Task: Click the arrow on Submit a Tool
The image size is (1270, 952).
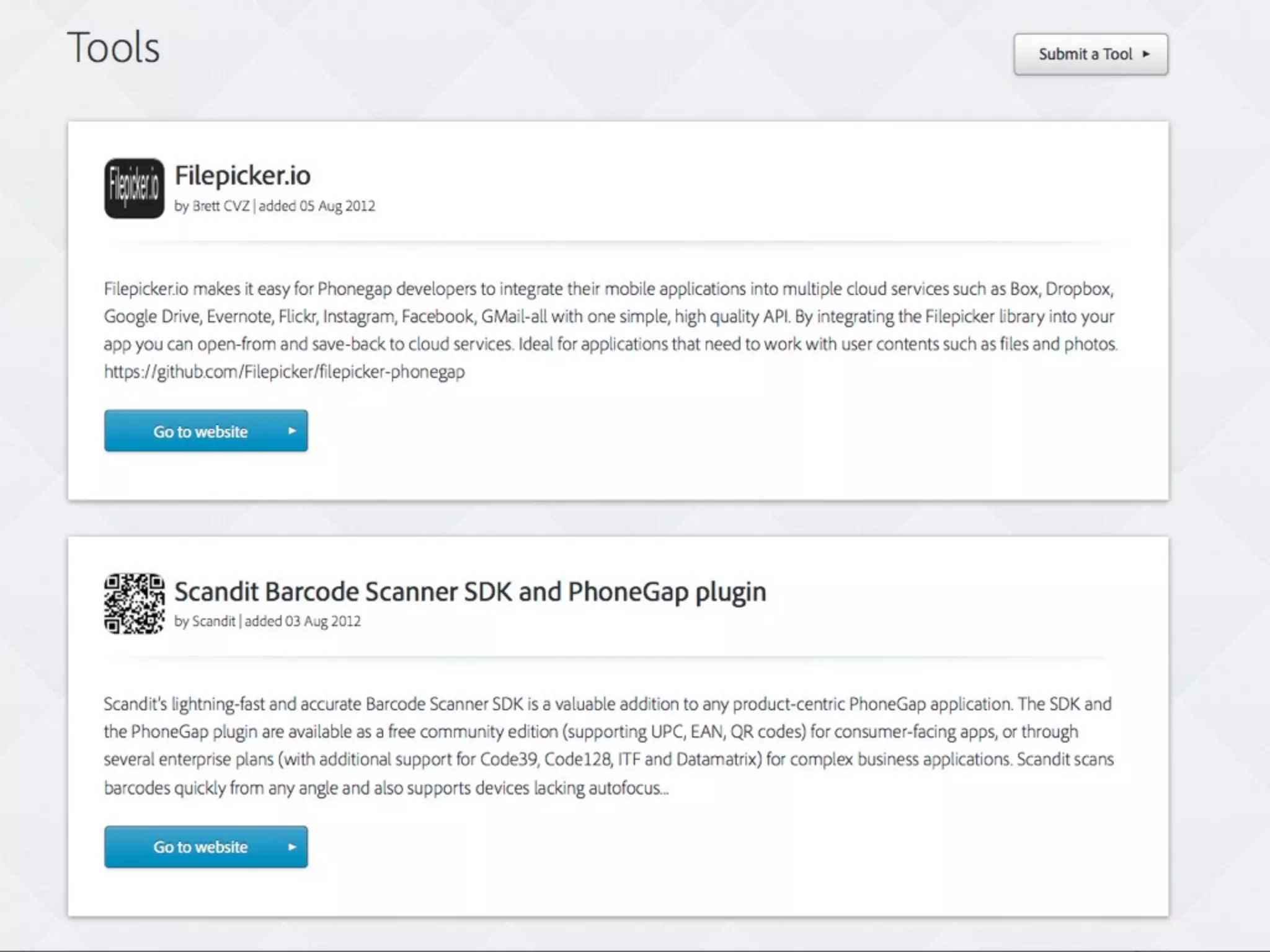Action: click(x=1146, y=55)
